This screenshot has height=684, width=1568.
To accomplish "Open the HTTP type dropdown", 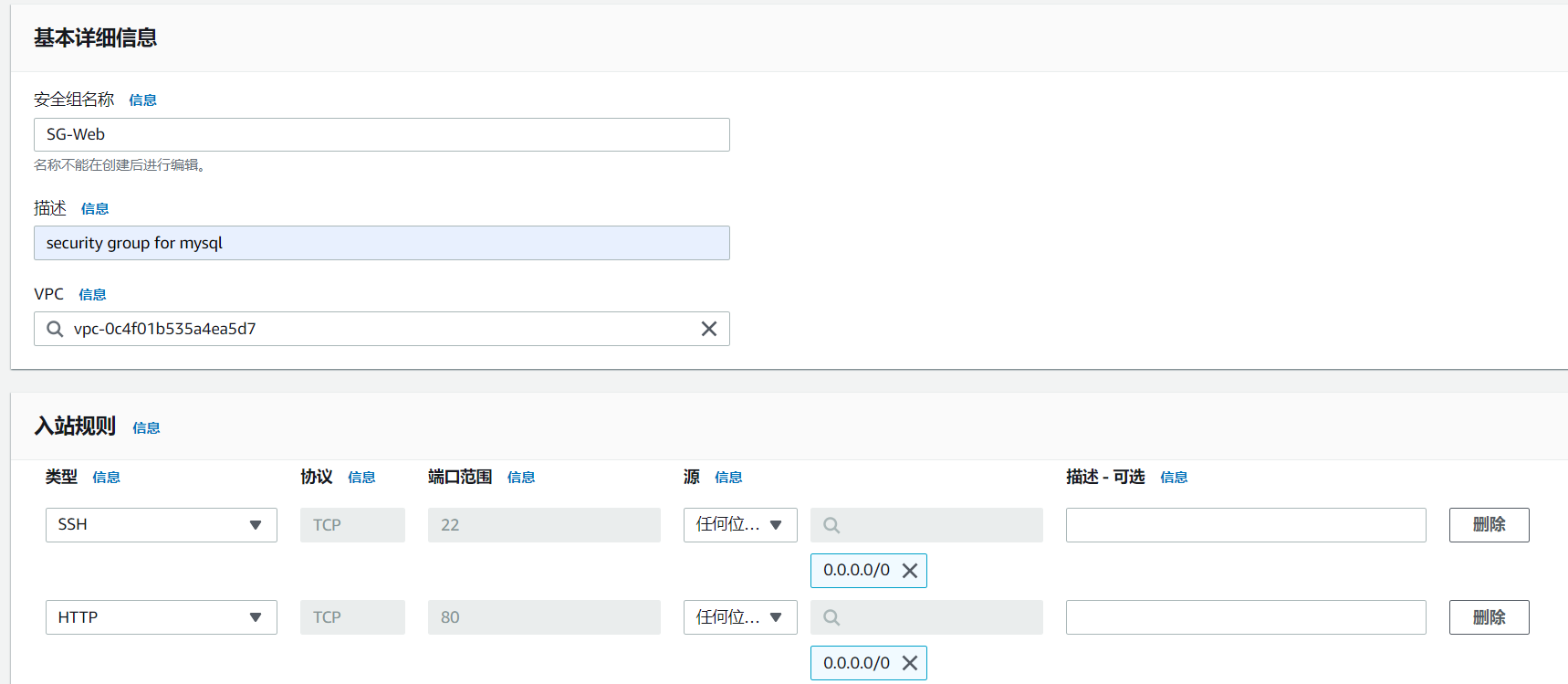I will [x=162, y=617].
